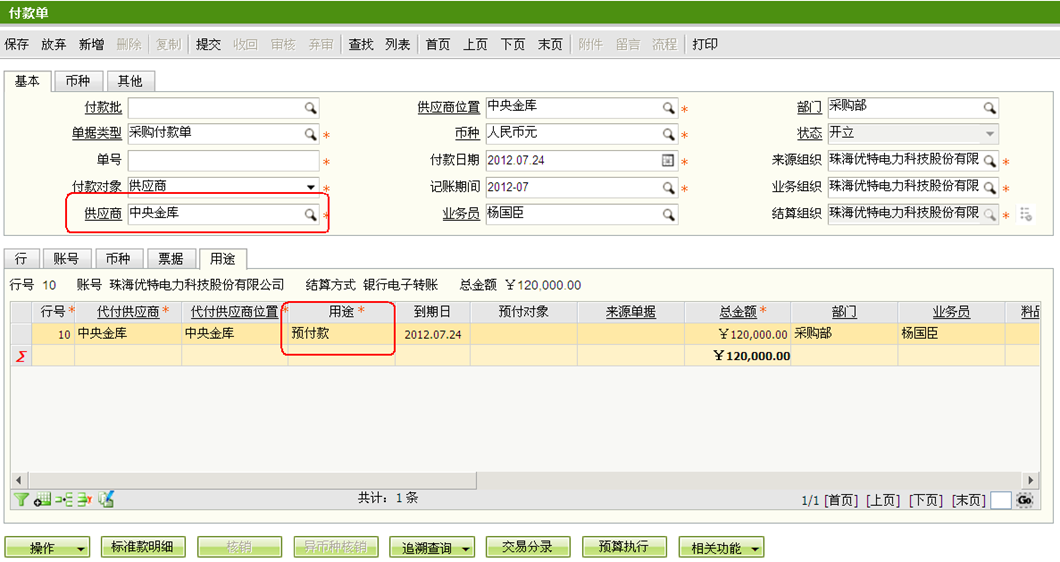Image resolution: width=1060 pixels, height=562 pixels.
Task: Click the copy-and-edit icon below the grid
Action: [x=106, y=499]
